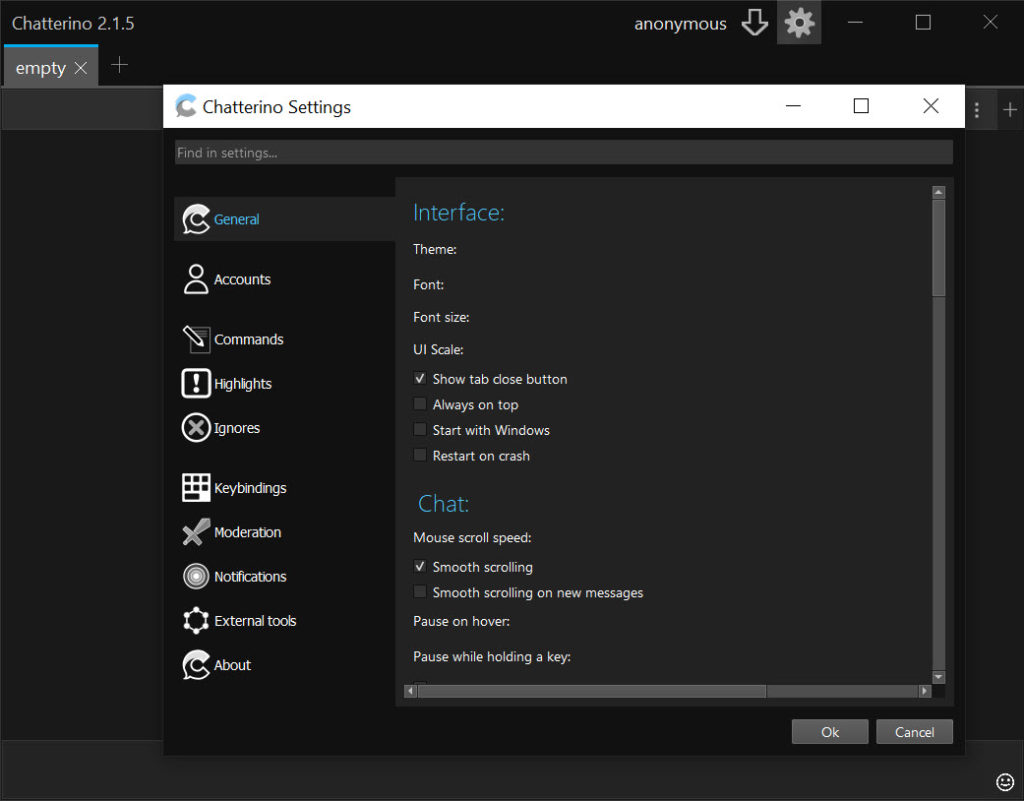Select the Commands pencil icon
The image size is (1024, 801).
196,339
